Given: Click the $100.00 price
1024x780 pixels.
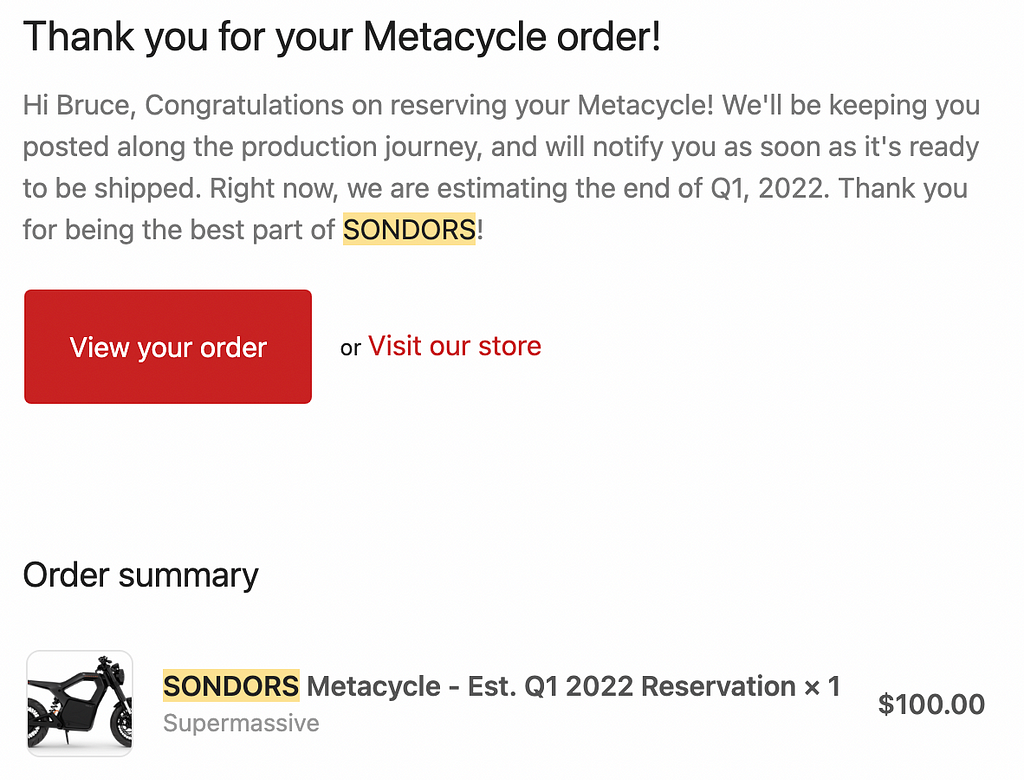Looking at the screenshot, I should (x=931, y=704).
